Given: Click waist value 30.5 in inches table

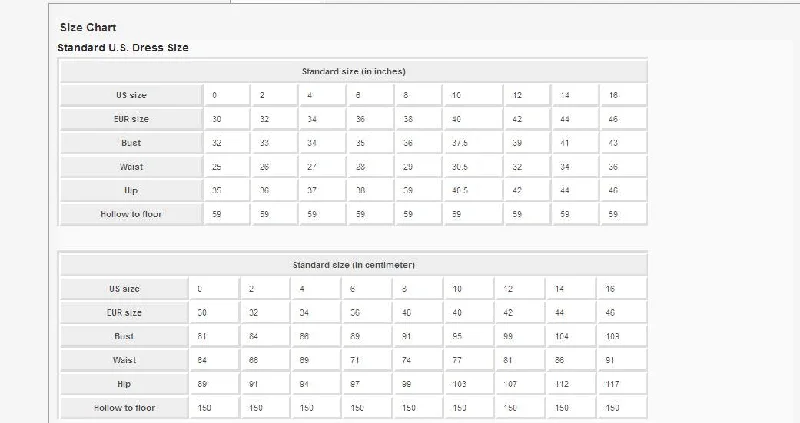Looking at the screenshot, I should pos(459,167).
